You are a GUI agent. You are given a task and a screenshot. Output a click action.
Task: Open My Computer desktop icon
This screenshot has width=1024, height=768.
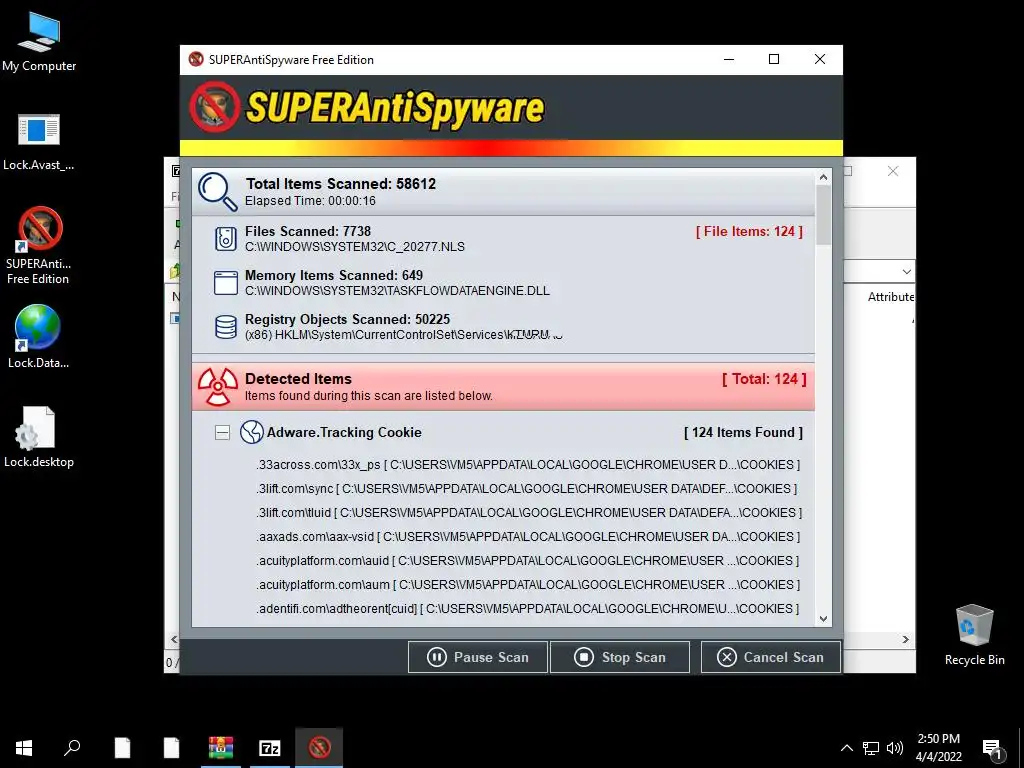(39, 42)
